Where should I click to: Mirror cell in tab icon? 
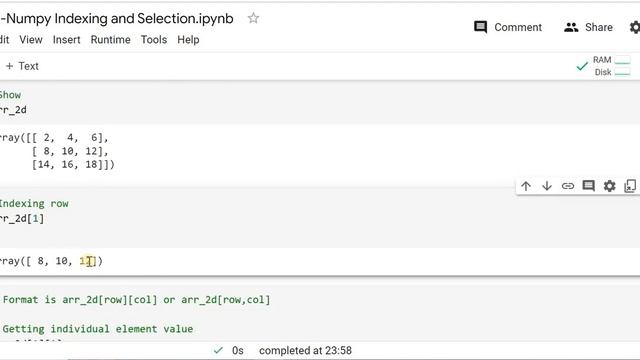point(630,186)
